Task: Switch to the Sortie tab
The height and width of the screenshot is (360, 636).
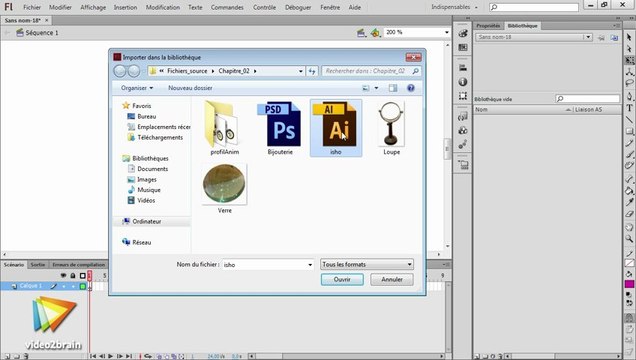Action: coord(38,265)
